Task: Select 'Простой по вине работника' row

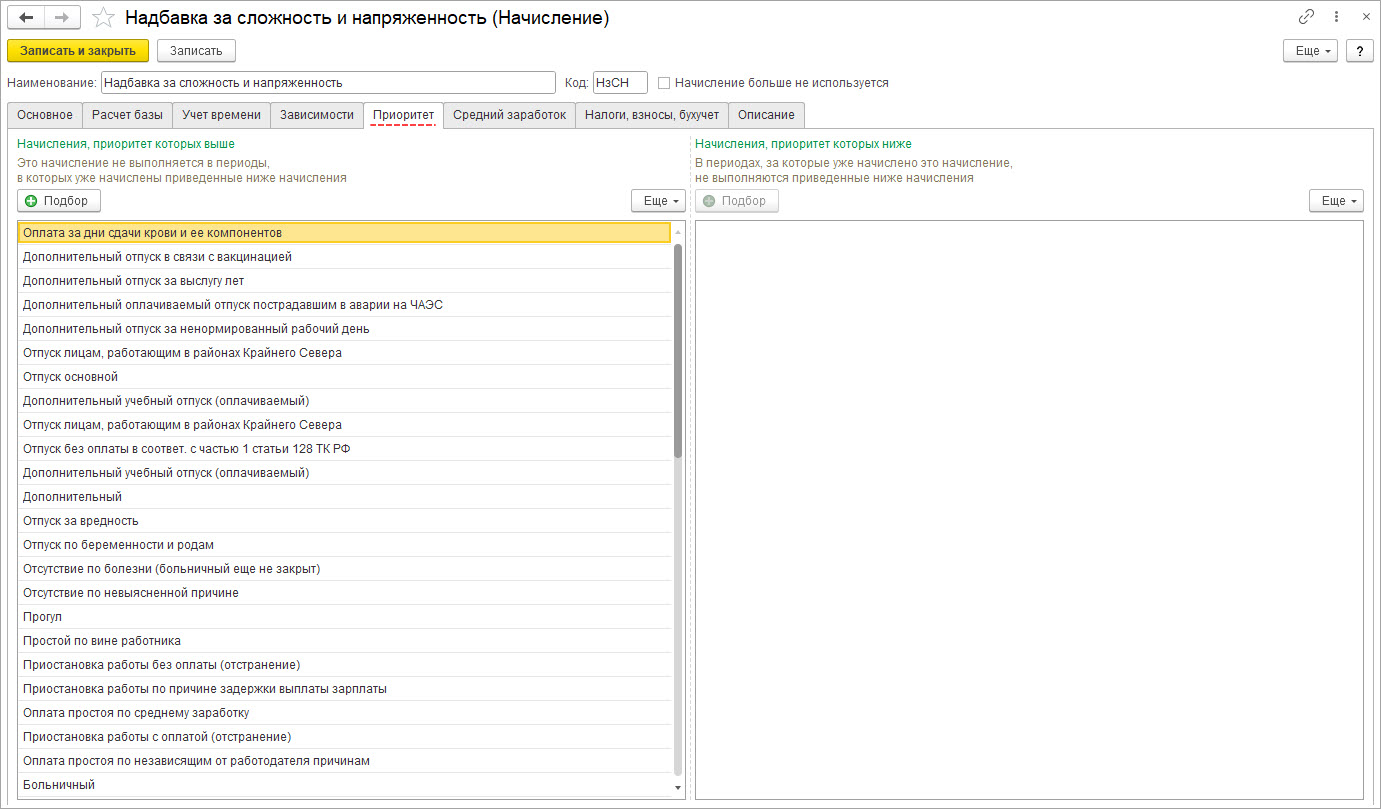Action: coord(344,641)
